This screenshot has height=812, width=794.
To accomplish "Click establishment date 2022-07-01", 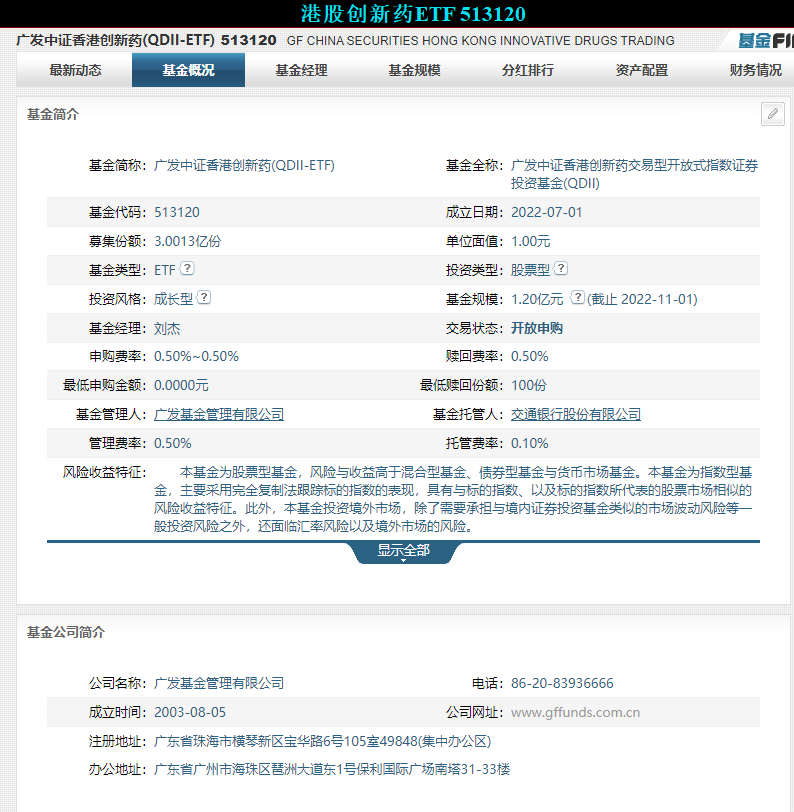I will point(546,212).
